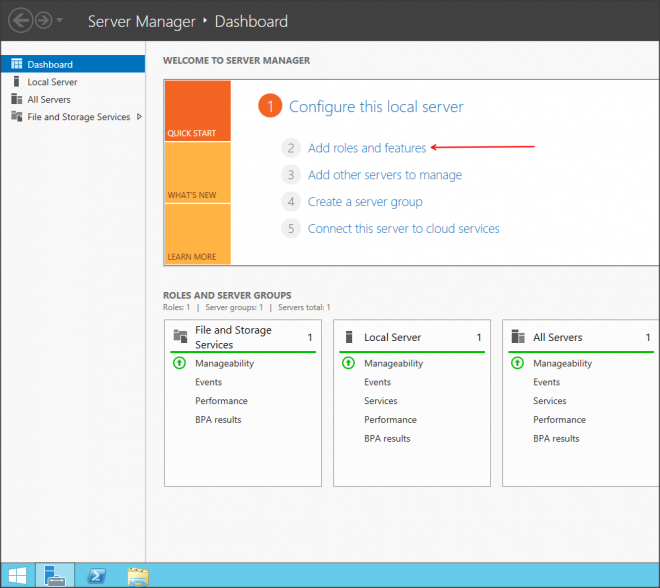Launch PowerShell from the taskbar
The width and height of the screenshot is (660, 588).
pyautogui.click(x=98, y=575)
